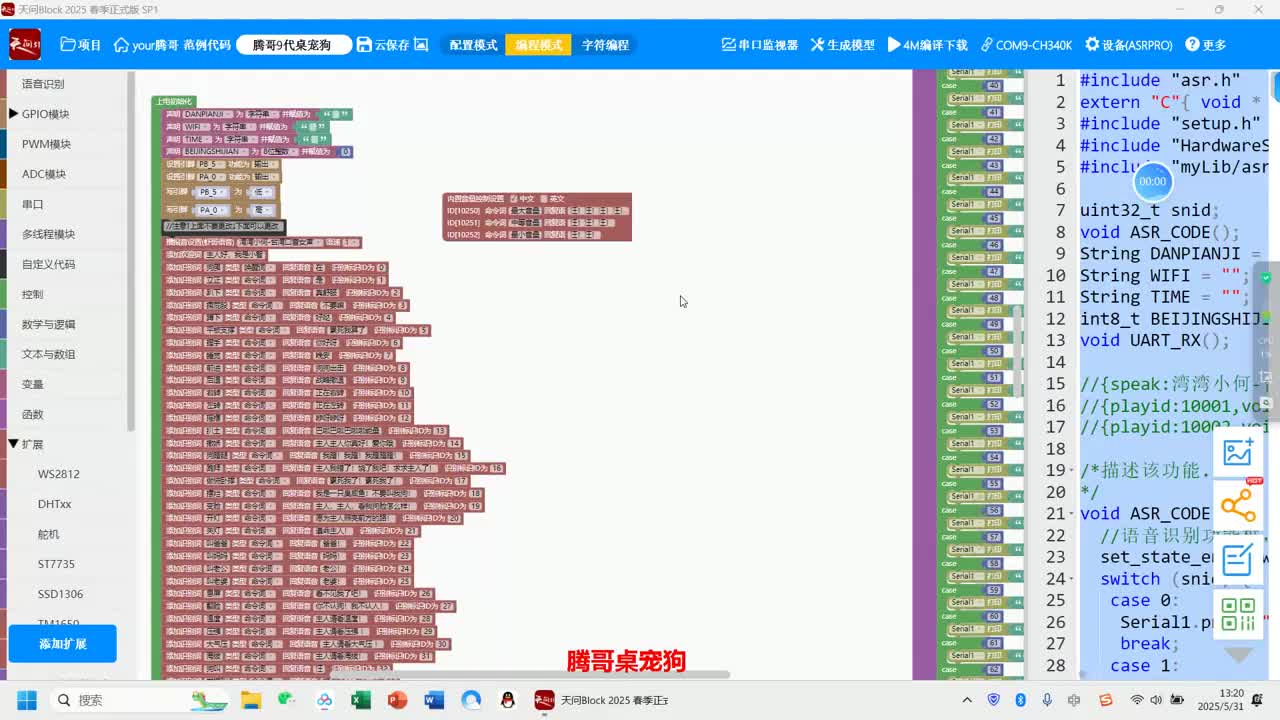The height and width of the screenshot is (720, 1280).
Task: Open 范例代码 example code
Action: [x=207, y=45]
